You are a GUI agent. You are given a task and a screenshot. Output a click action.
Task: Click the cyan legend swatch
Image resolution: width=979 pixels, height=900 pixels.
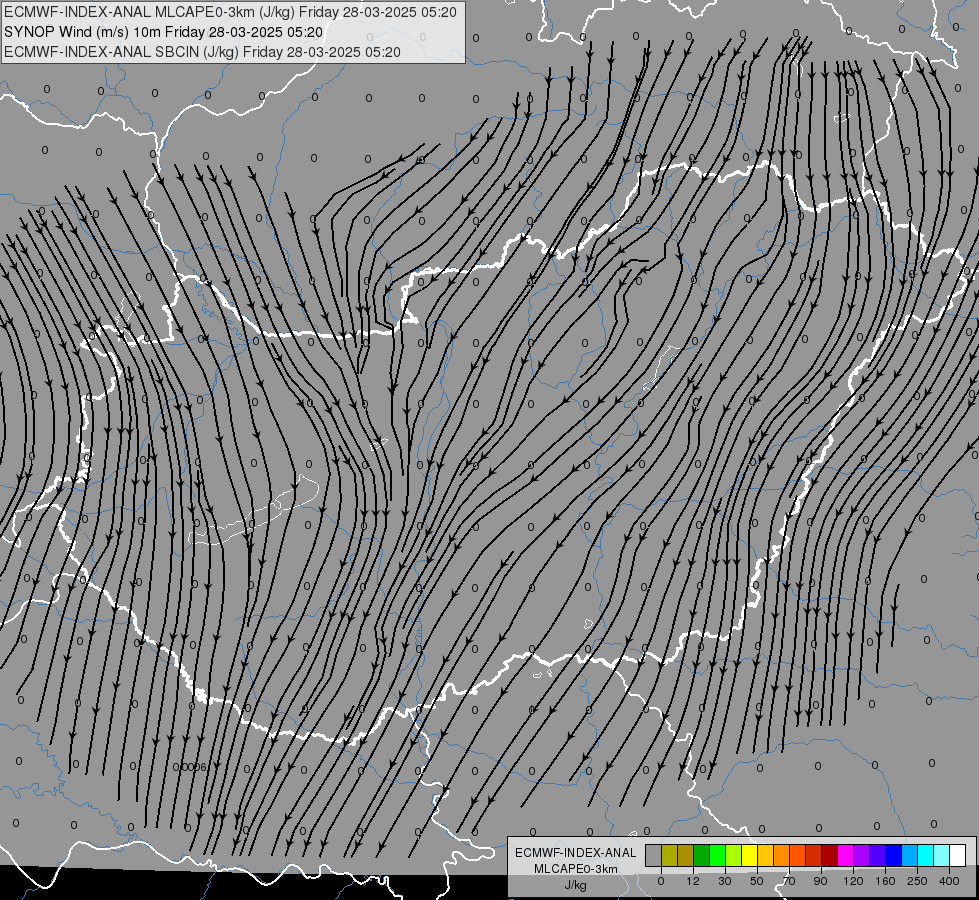[x=925, y=855]
